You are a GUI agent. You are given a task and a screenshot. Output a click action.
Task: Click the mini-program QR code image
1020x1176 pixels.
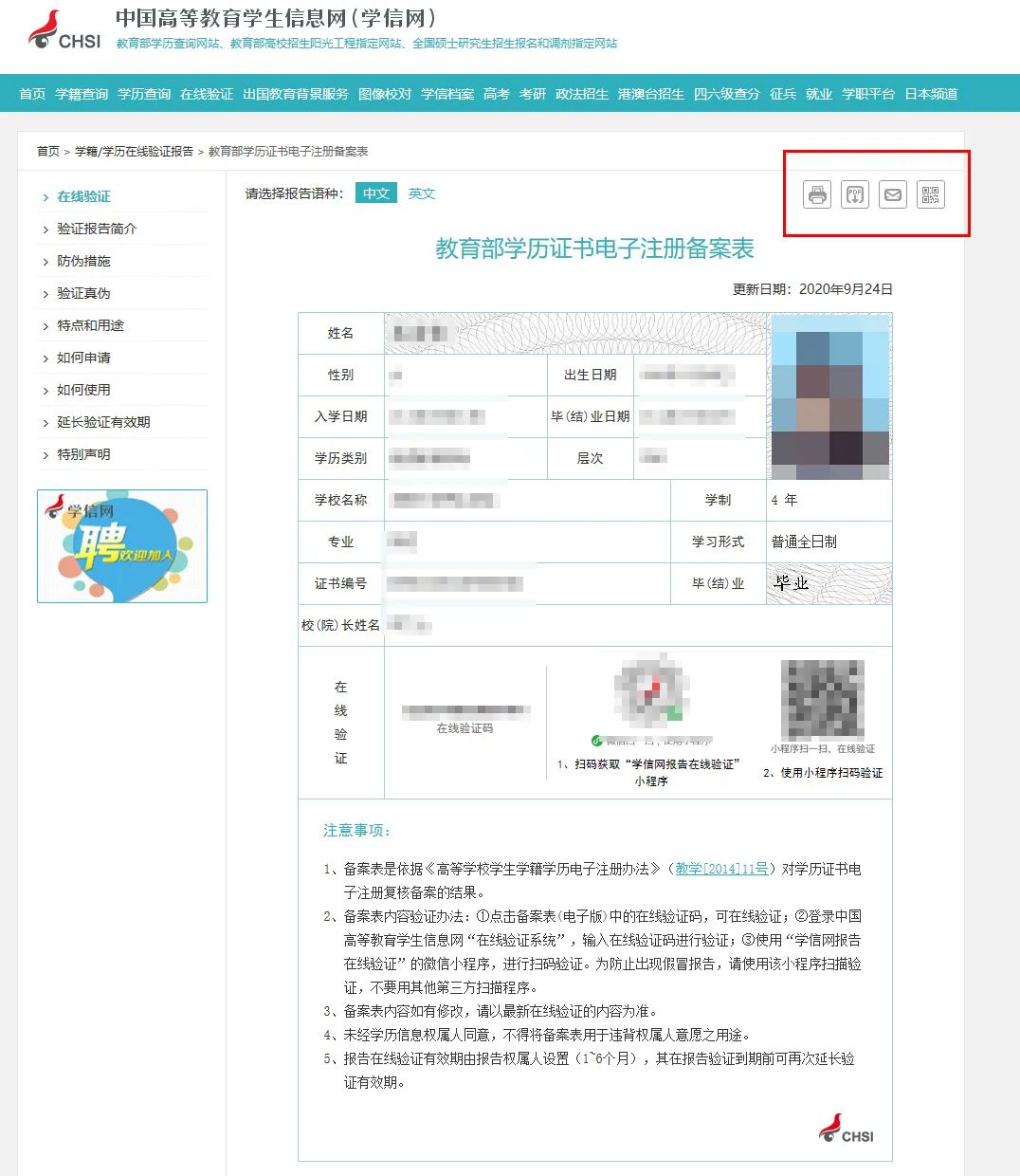pyautogui.click(x=822, y=700)
